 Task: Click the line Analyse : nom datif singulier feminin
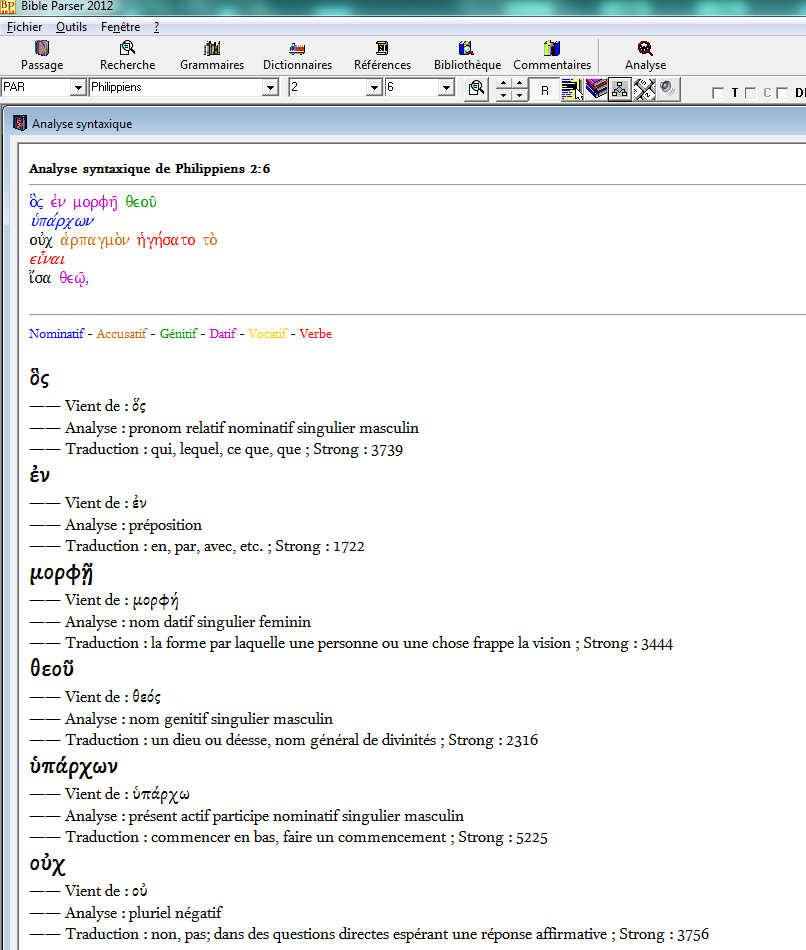[x=170, y=622]
